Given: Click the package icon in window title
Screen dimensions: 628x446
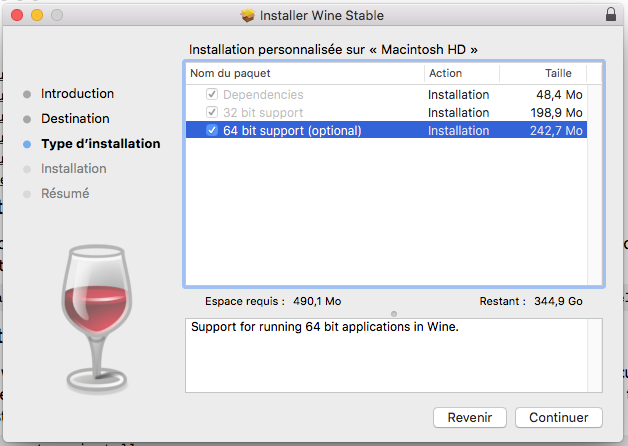Looking at the screenshot, I should click(x=248, y=16).
